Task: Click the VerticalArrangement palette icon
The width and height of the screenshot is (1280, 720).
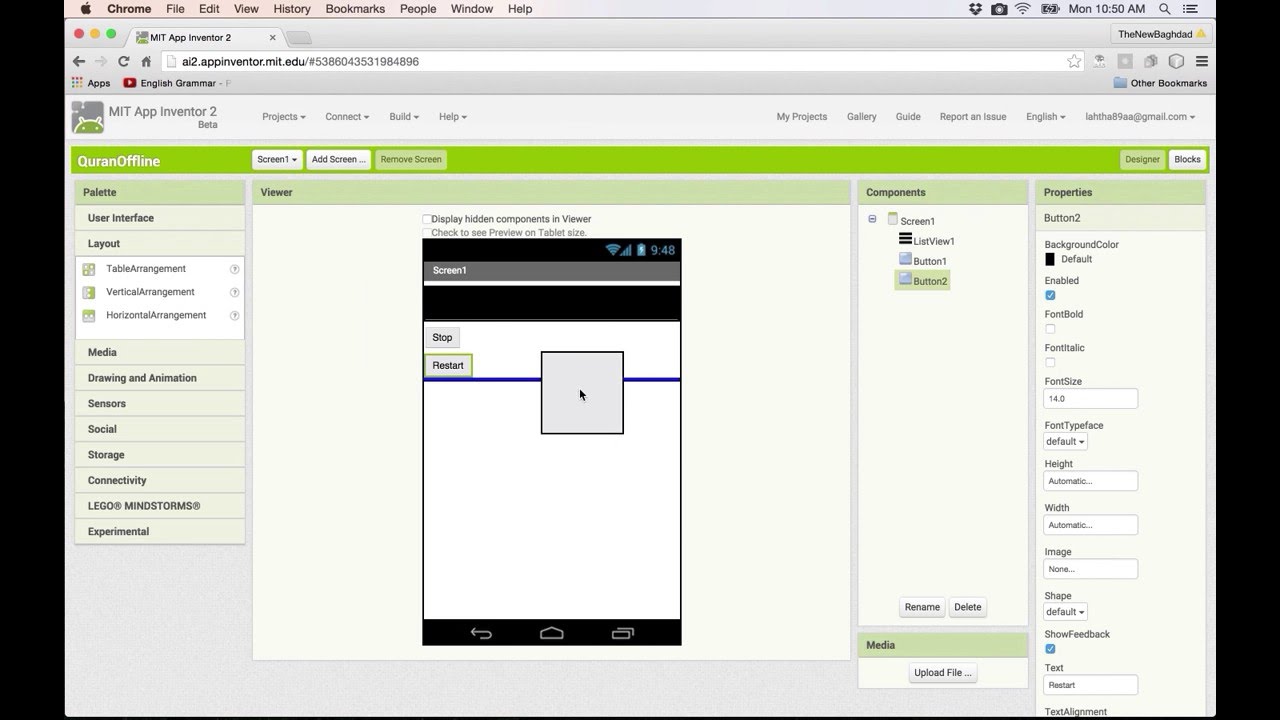Action: pos(89,292)
